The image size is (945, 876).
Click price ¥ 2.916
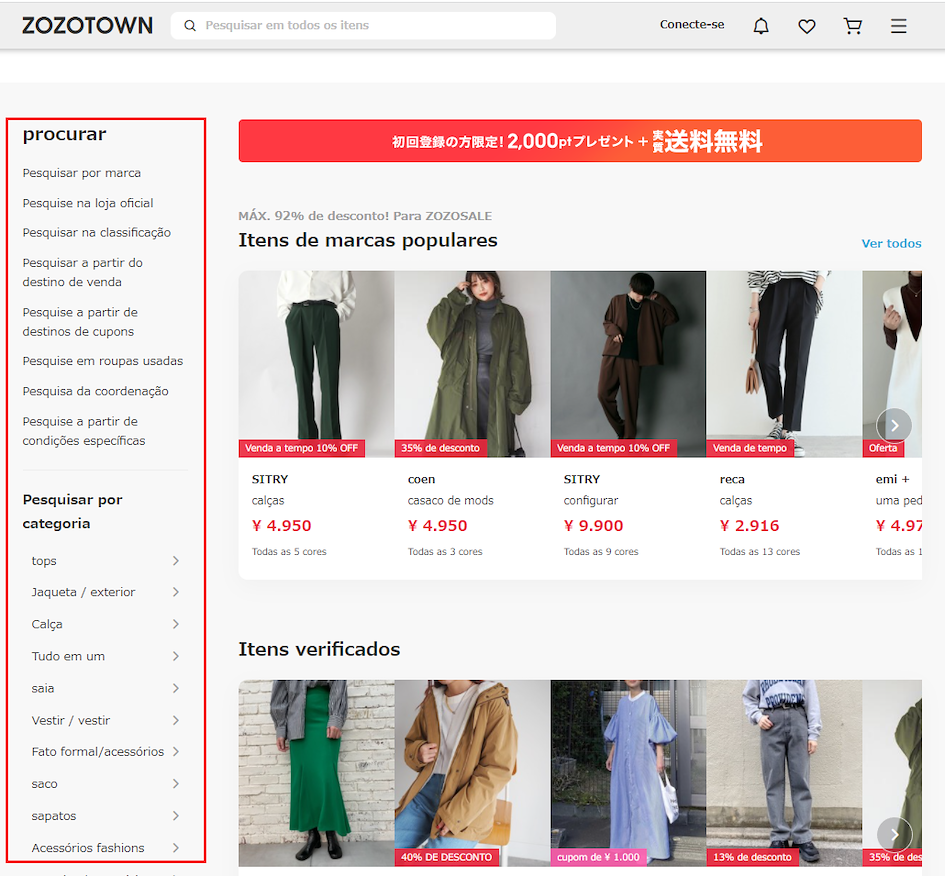click(749, 526)
